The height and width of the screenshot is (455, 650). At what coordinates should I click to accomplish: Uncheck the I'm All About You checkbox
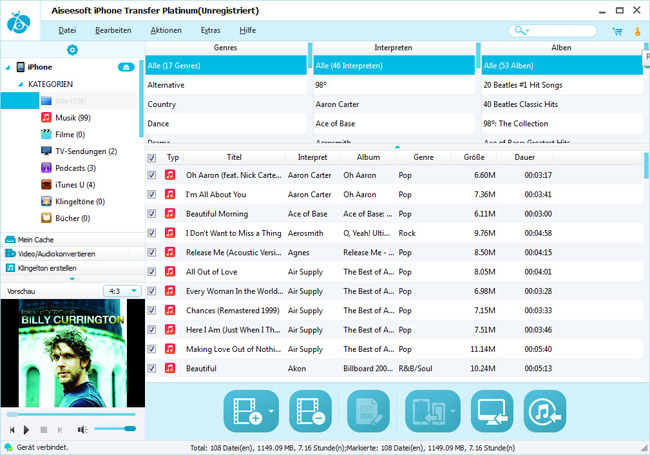(x=152, y=194)
